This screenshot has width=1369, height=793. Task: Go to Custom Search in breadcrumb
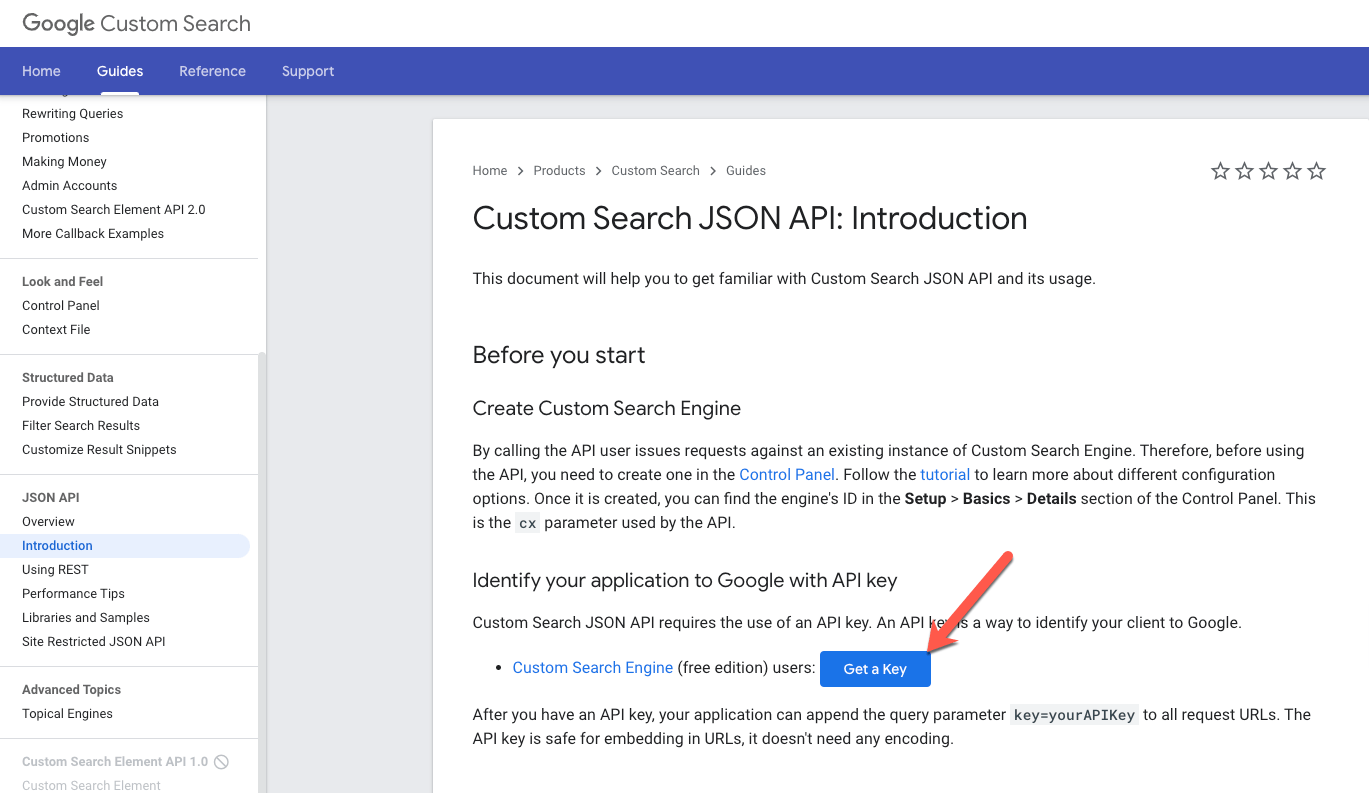[x=655, y=171]
